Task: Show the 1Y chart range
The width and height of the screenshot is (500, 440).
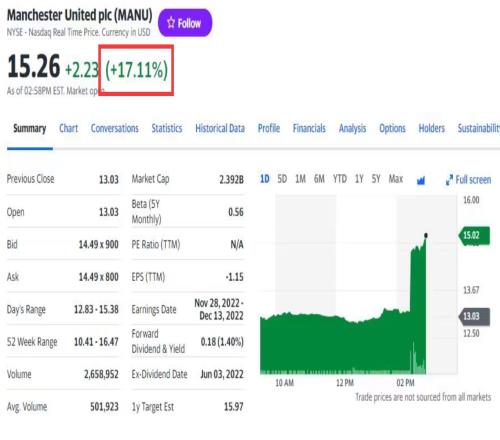Action: pyautogui.click(x=359, y=179)
